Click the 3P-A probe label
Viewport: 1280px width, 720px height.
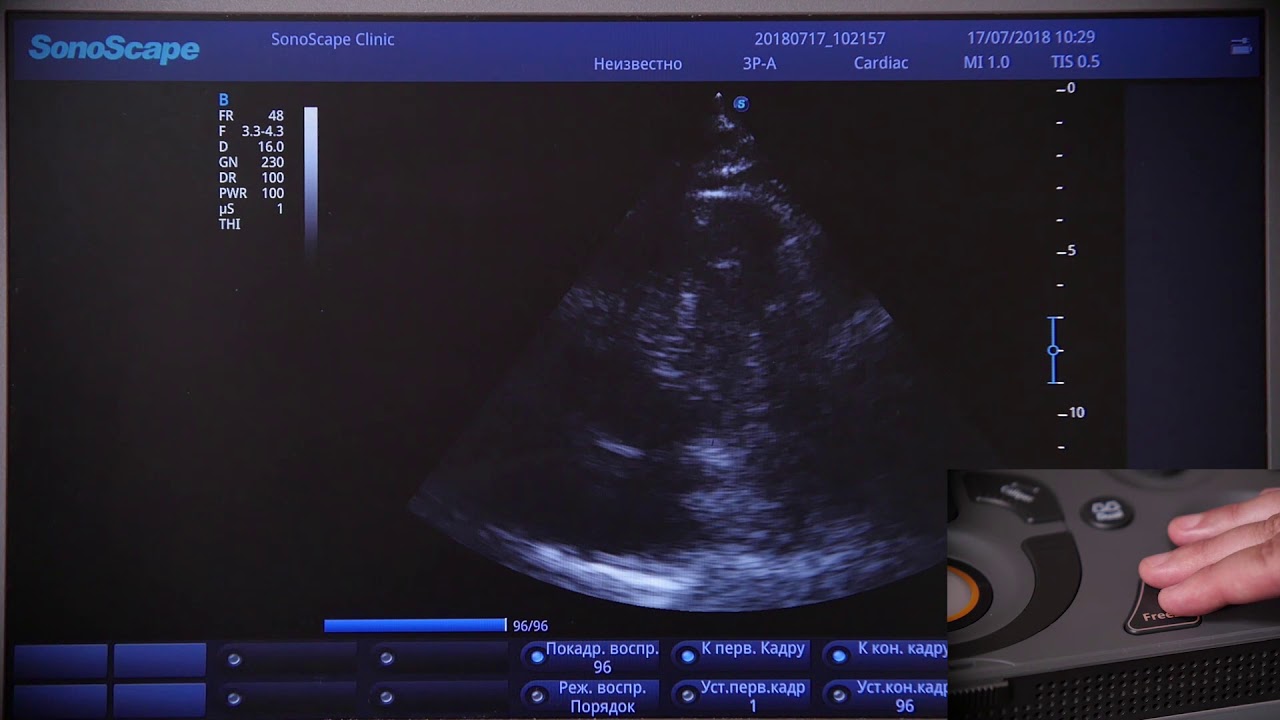[x=760, y=63]
